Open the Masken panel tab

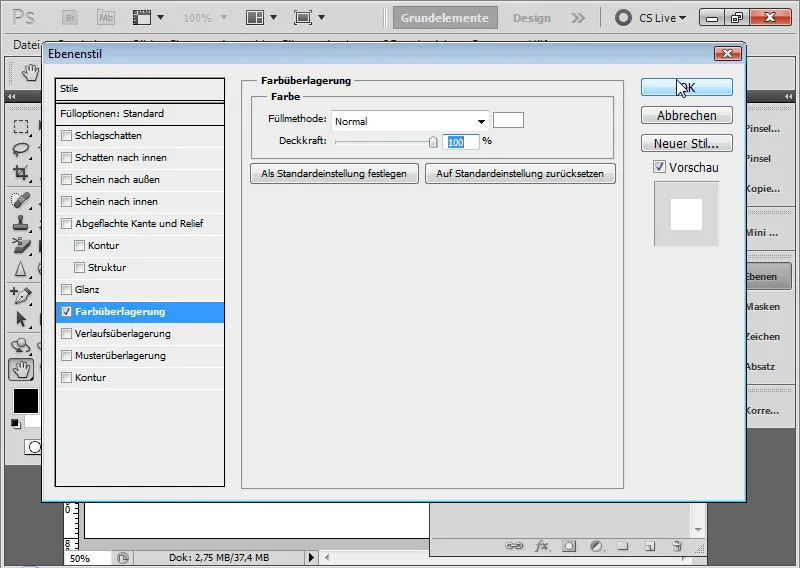tap(763, 307)
